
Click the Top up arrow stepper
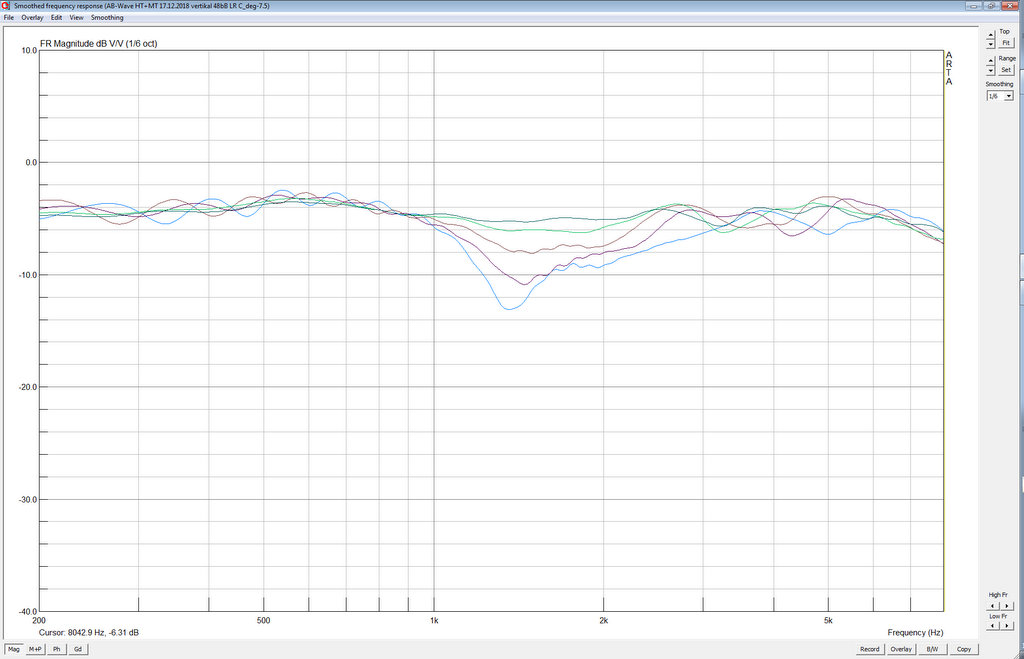pos(991,33)
